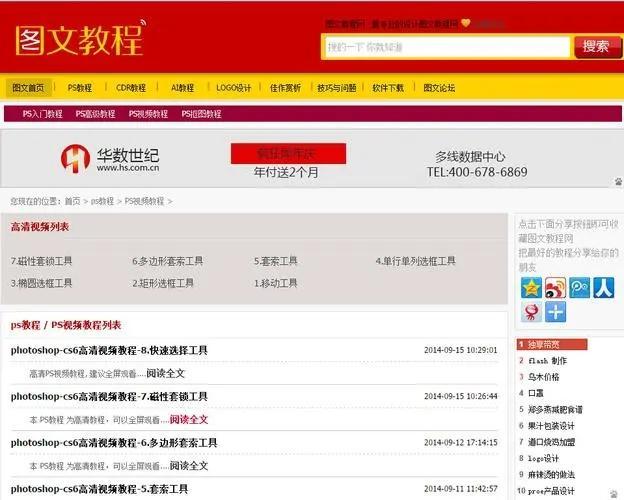
Task: Open more share options plus icon
Action: pos(556,312)
